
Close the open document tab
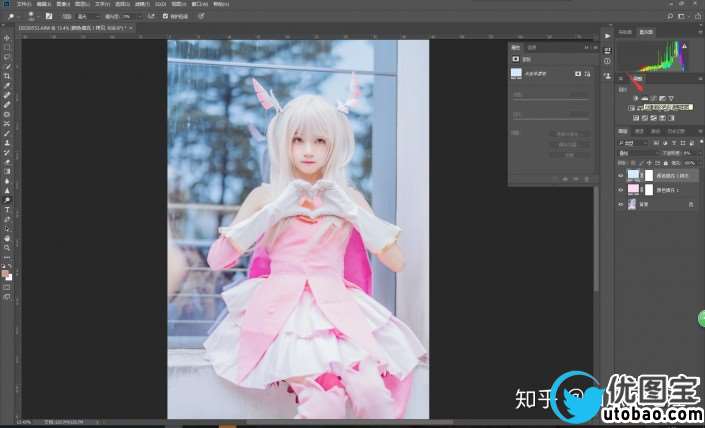pos(131,28)
